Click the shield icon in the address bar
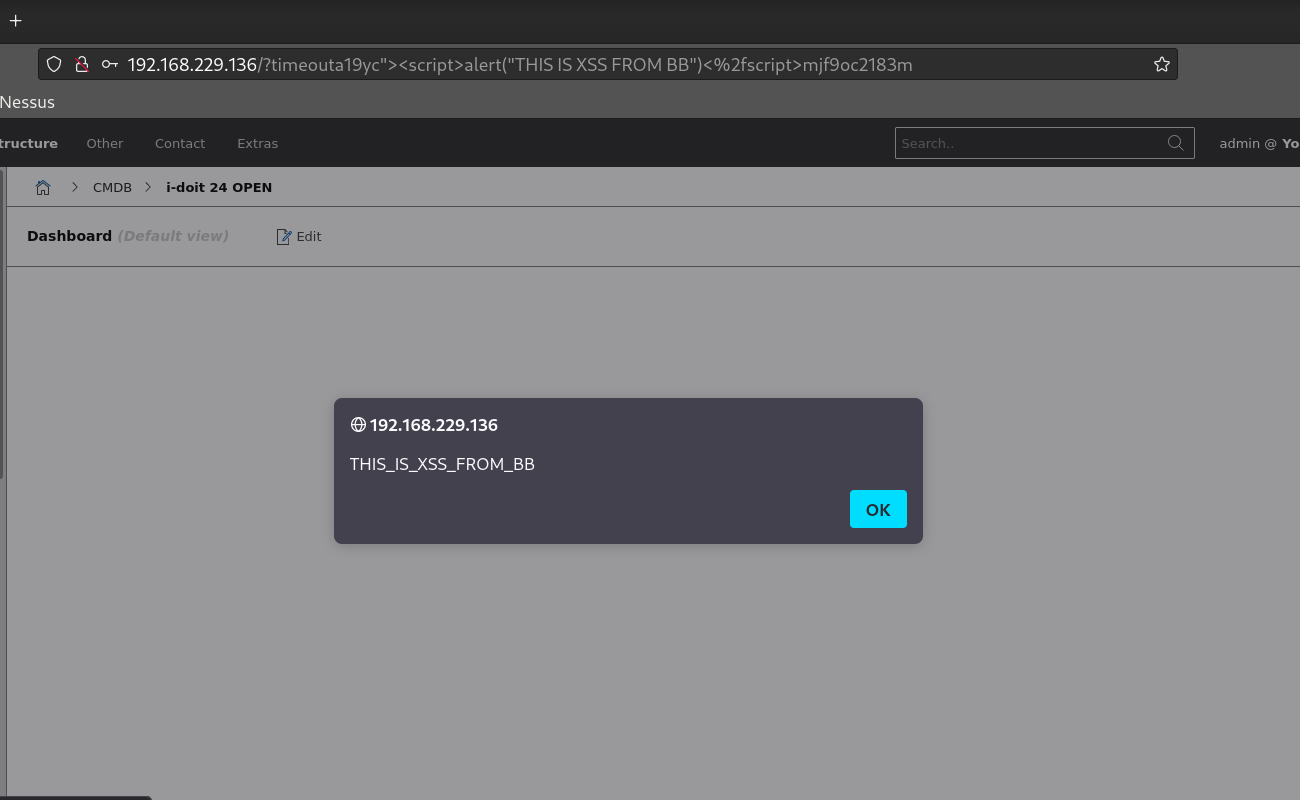The width and height of the screenshot is (1300, 800). pyautogui.click(x=54, y=64)
